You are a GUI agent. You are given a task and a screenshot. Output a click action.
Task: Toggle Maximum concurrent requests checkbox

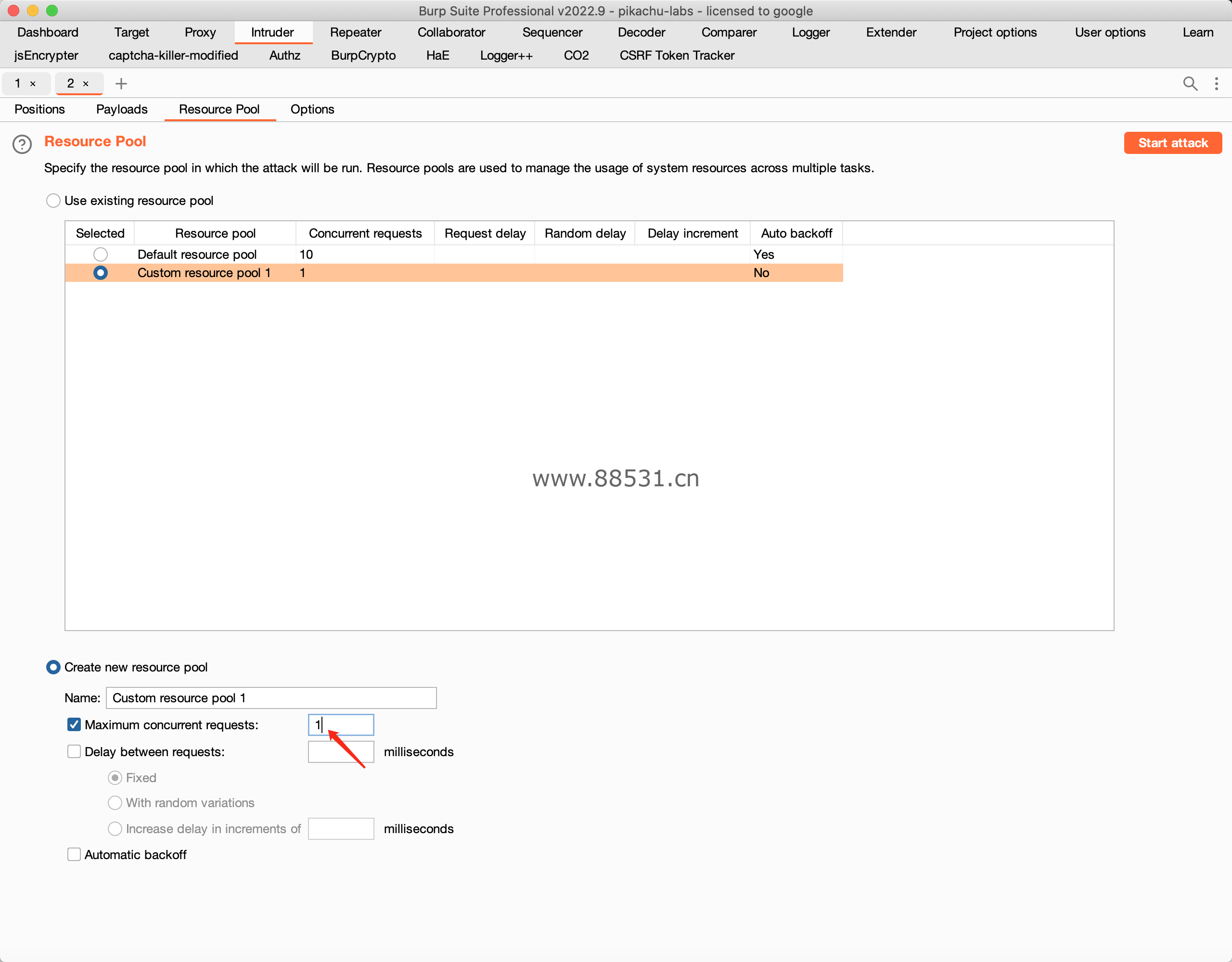click(x=74, y=724)
